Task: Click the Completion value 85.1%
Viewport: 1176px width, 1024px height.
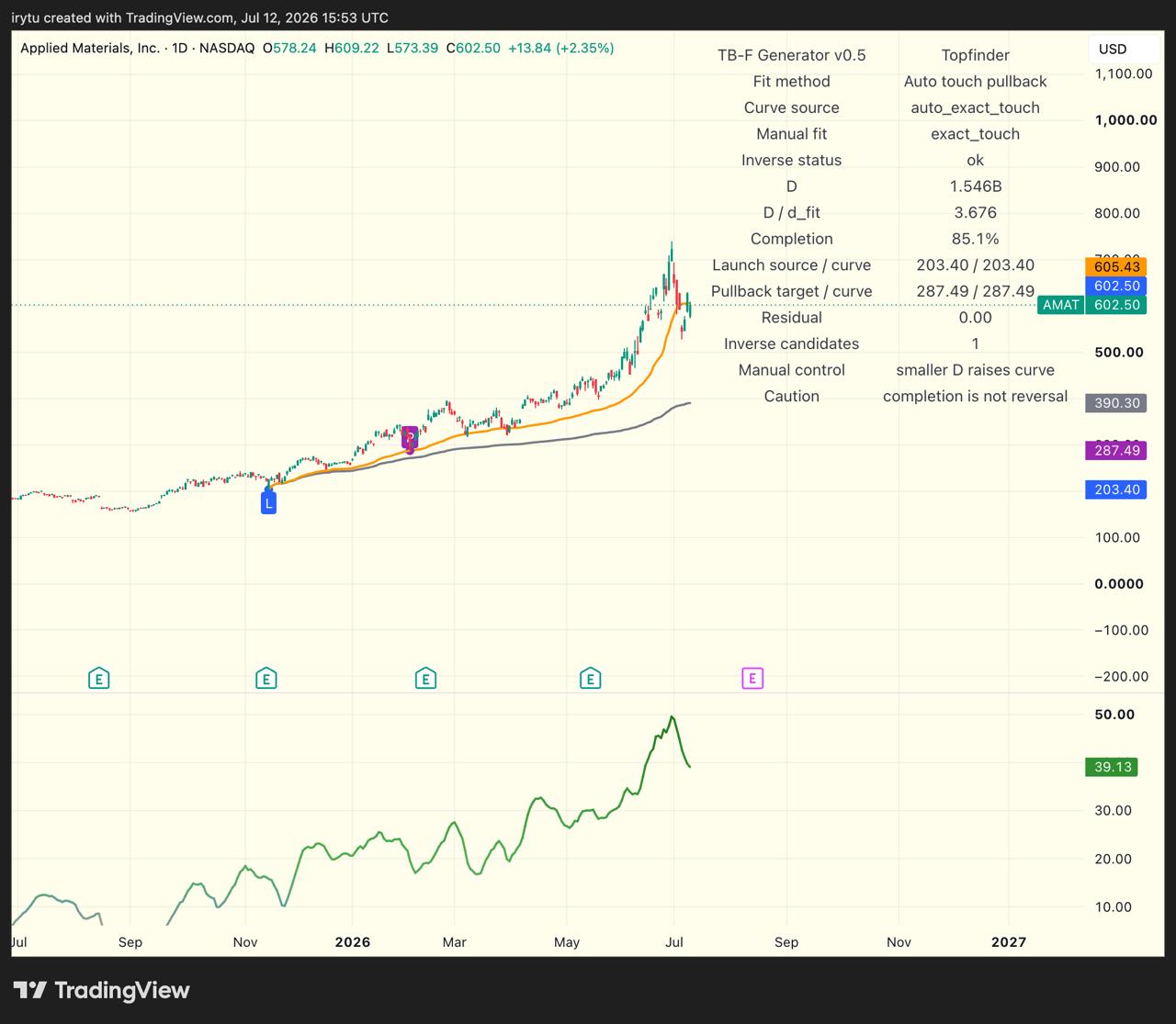Action: point(975,239)
